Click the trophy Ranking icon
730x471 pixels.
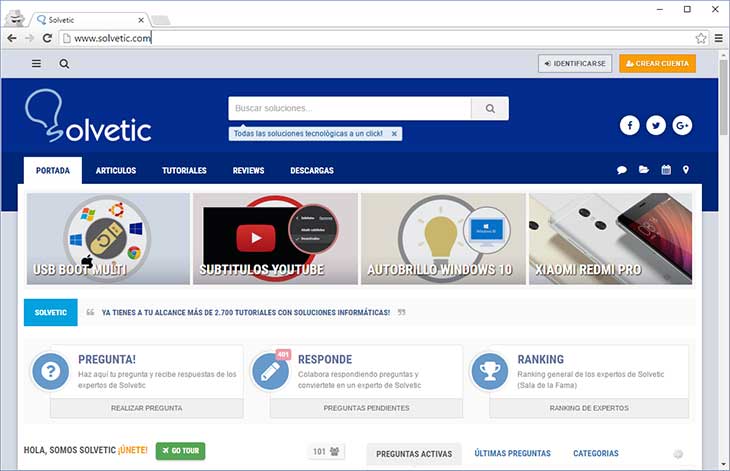[490, 371]
